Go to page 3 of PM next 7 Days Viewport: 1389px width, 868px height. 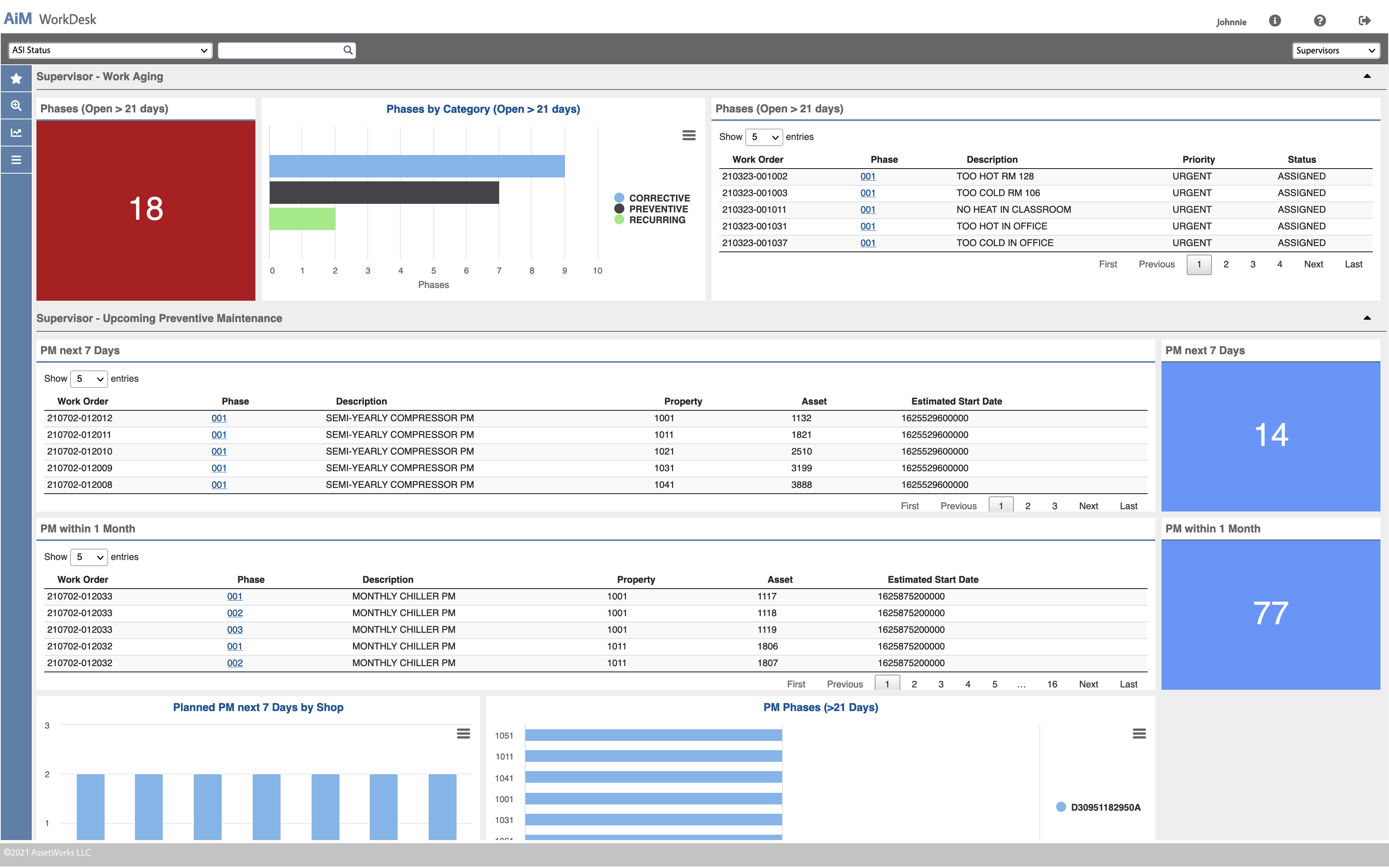click(x=1055, y=506)
